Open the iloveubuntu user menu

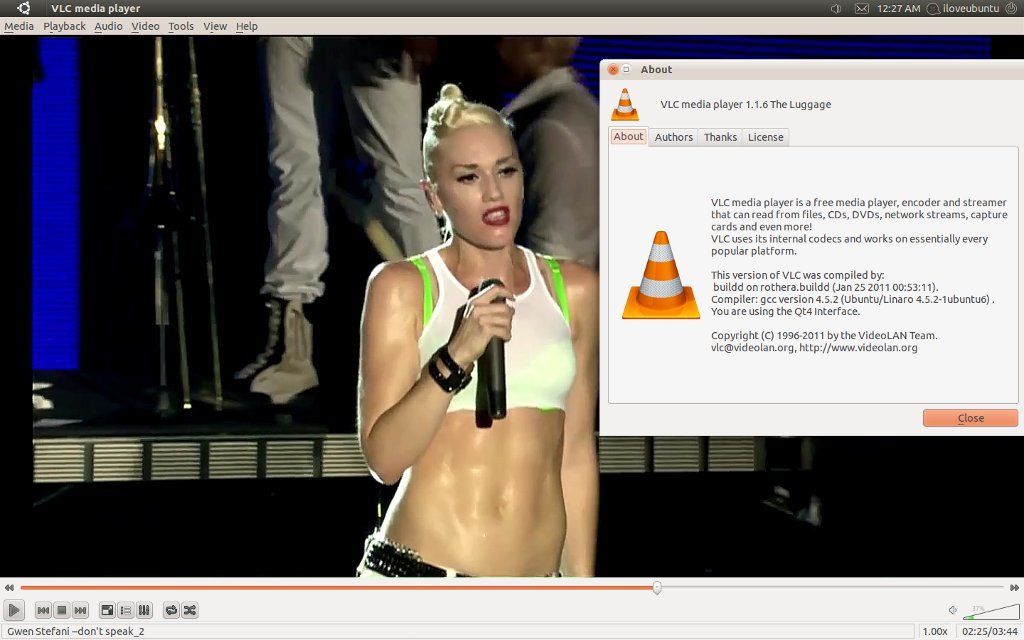(x=964, y=8)
